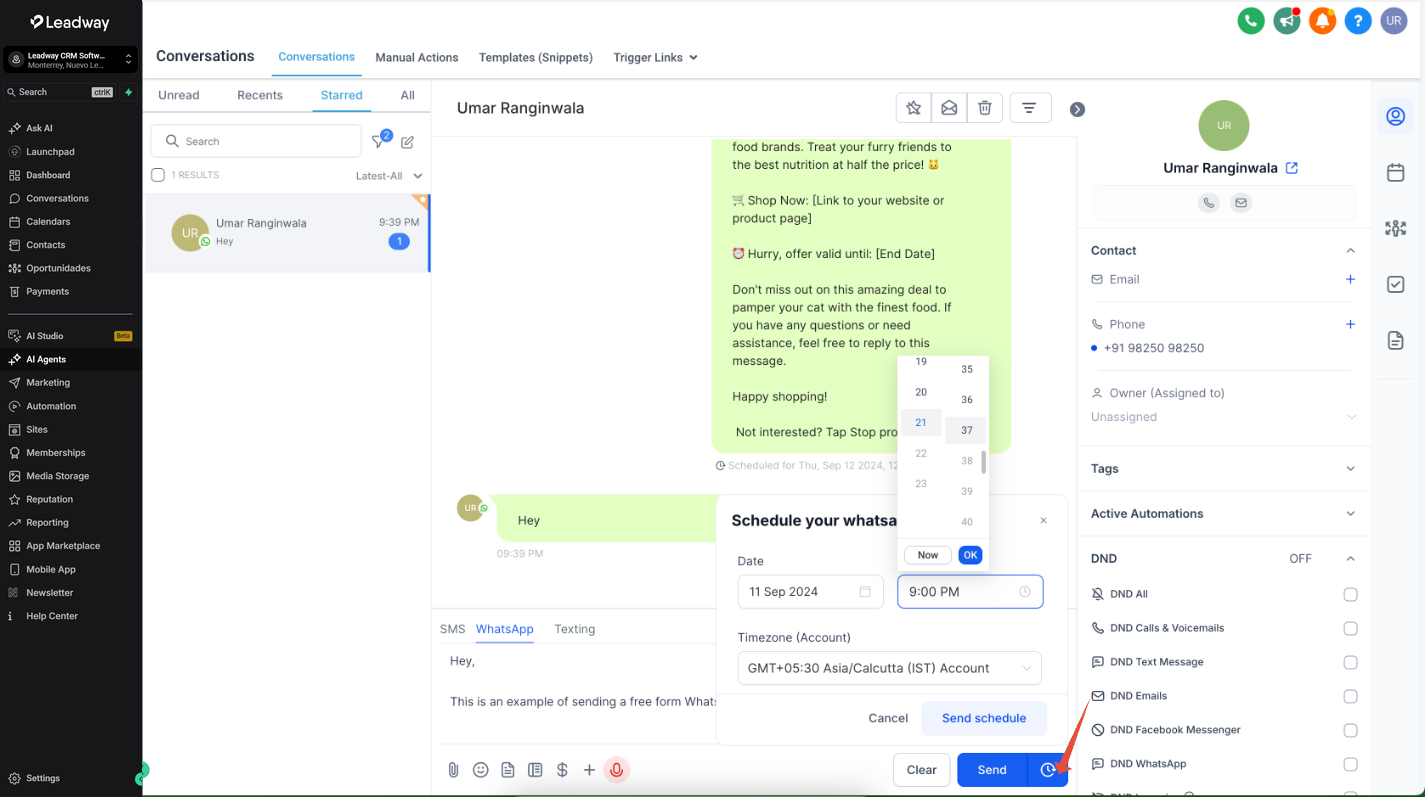Screen dimensions: 1425x797
Task: Open the Manual Actions tab
Action: (x=417, y=57)
